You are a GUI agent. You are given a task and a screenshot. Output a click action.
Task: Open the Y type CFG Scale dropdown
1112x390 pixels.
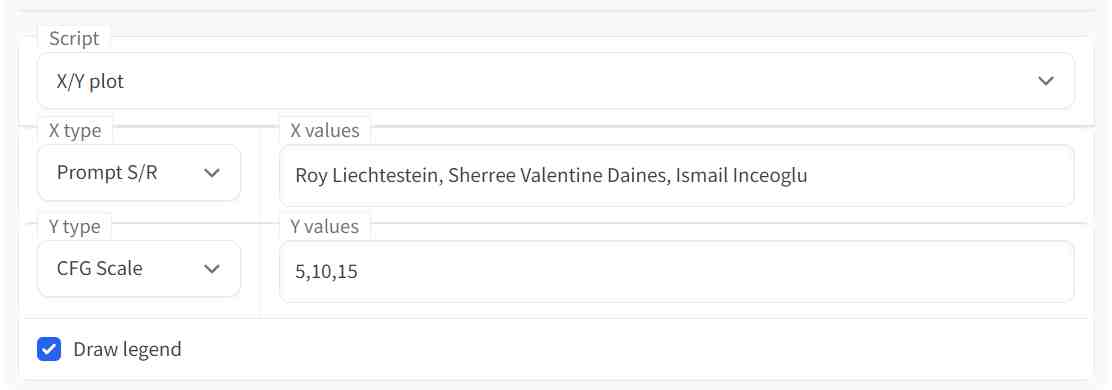(139, 269)
